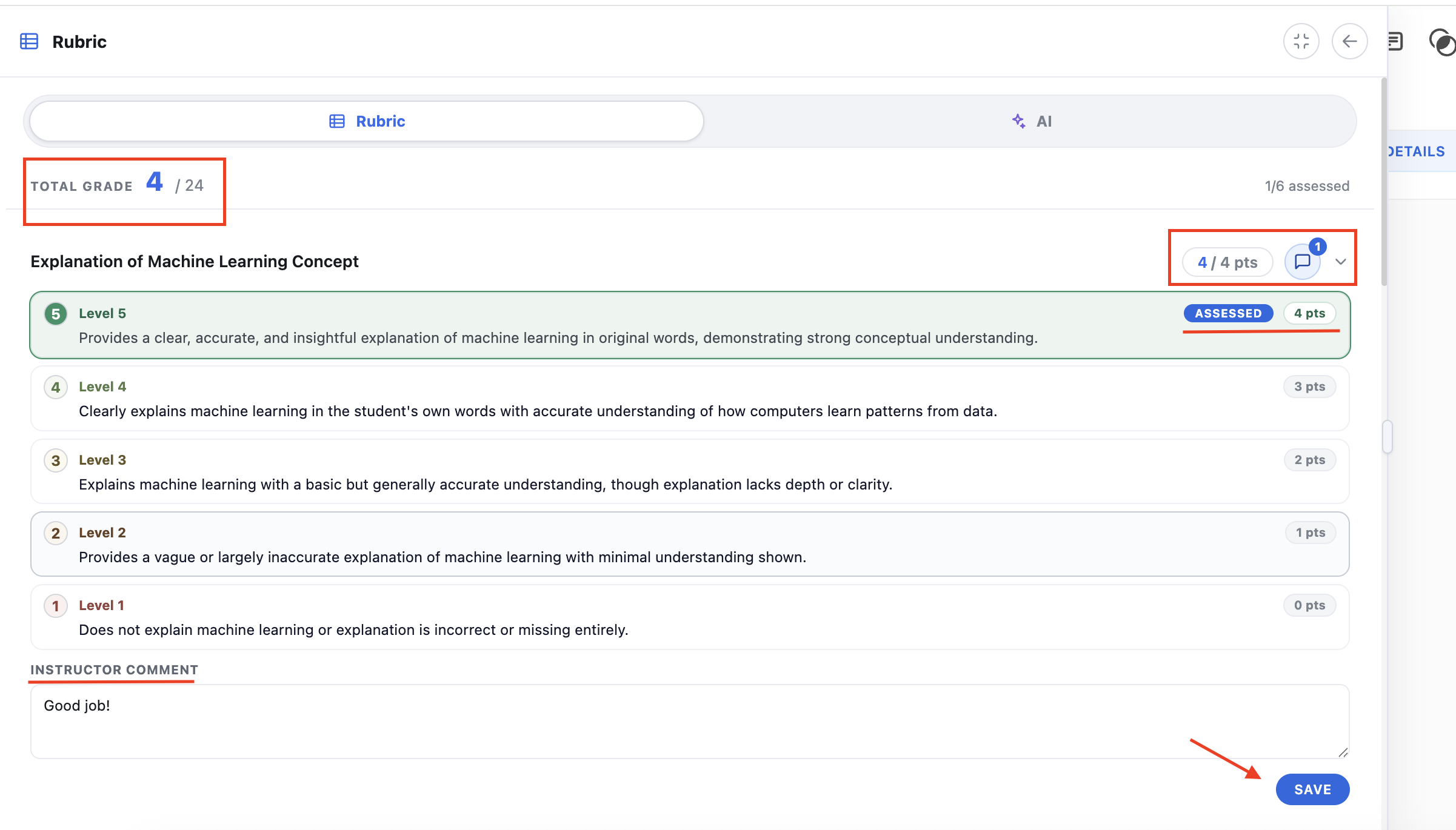Click the AI sparkle icon

1019,121
